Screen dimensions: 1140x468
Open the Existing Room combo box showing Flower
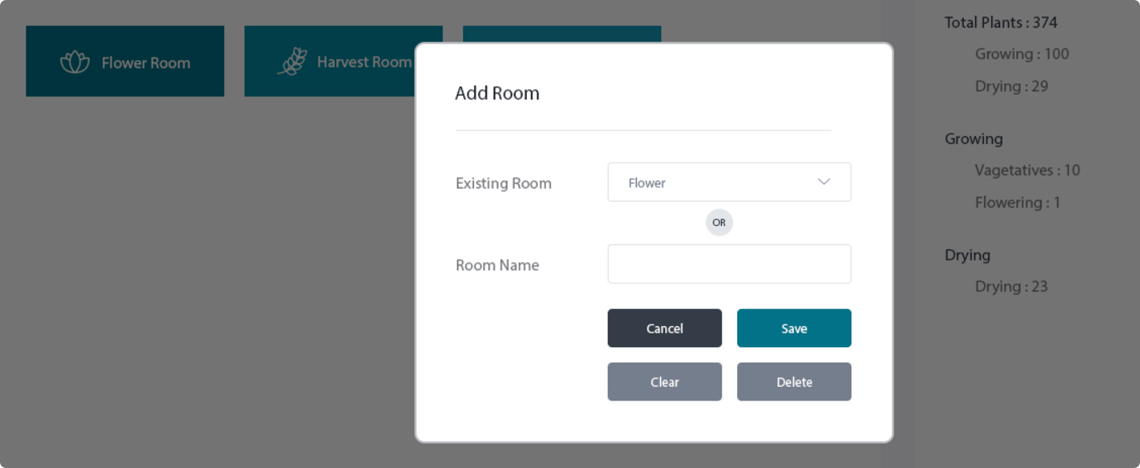[x=729, y=182]
